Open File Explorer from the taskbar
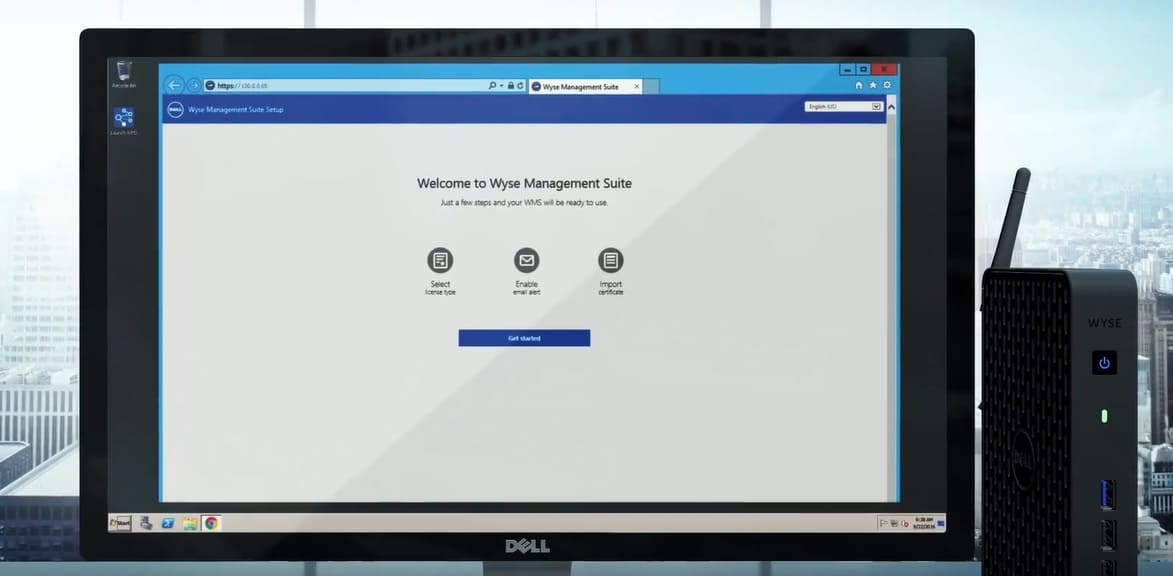 (x=190, y=523)
